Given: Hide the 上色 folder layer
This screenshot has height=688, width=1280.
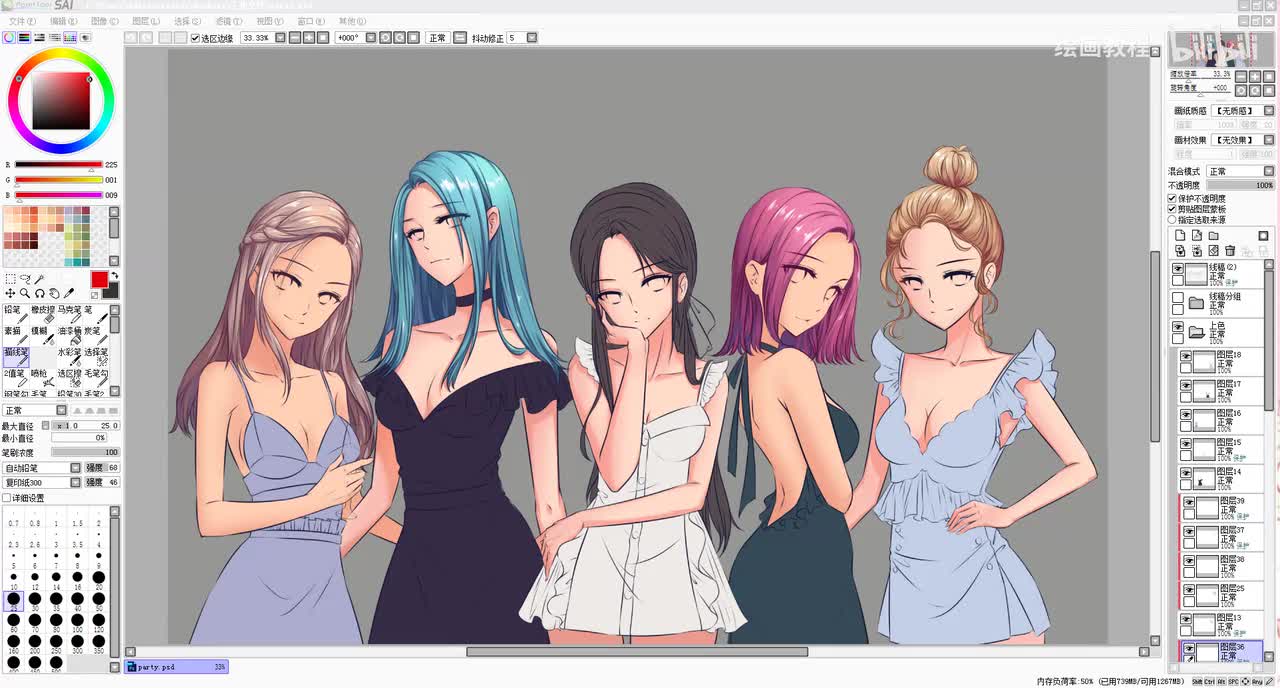Looking at the screenshot, I should click(1178, 326).
